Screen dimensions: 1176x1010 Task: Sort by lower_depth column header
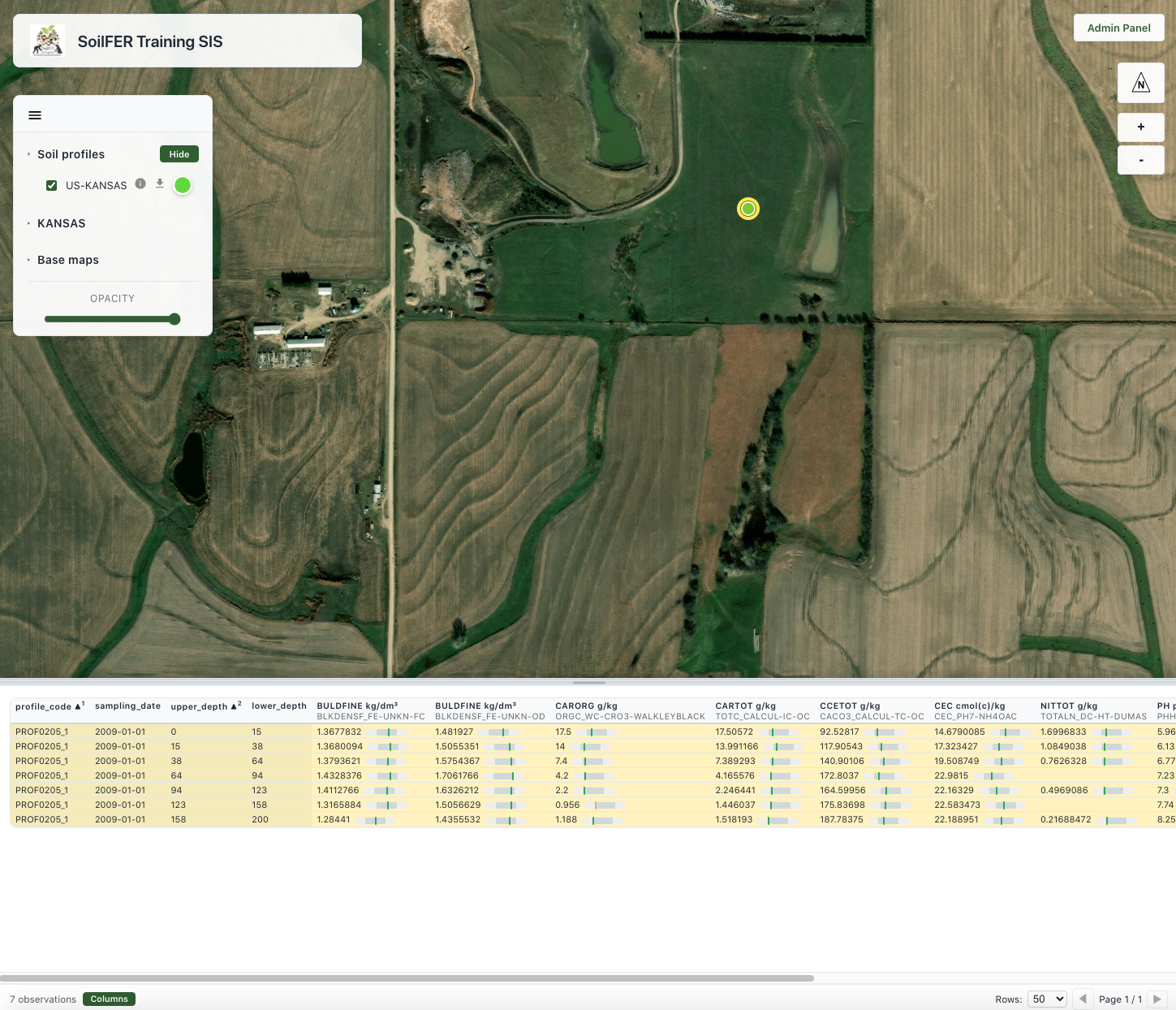pyautogui.click(x=279, y=706)
